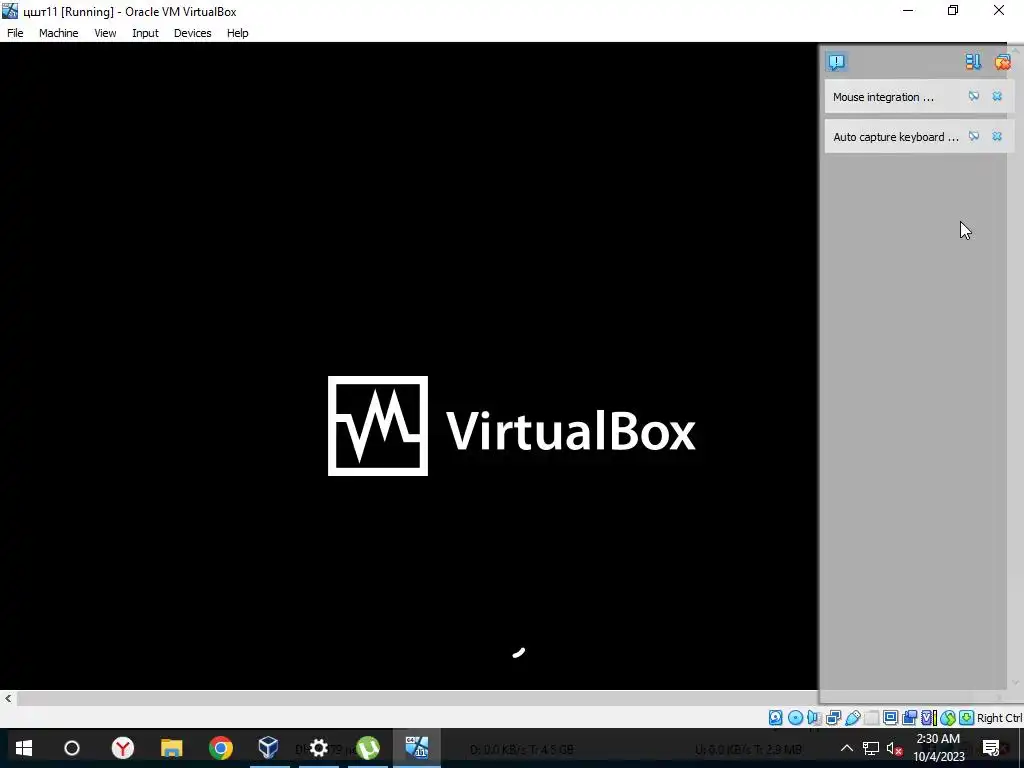Image resolution: width=1024 pixels, height=768 pixels.
Task: Click the VirtualBox window title bar icon
Action: click(x=10, y=11)
